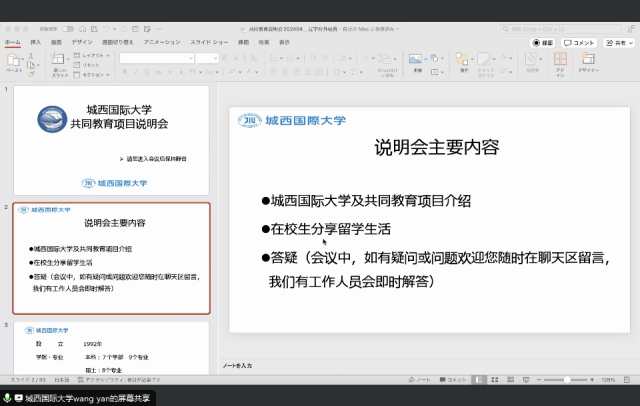Image resolution: width=640 pixels, height=406 pixels.
Task: Click the zoom in plus icon
Action: pyautogui.click(x=592, y=380)
